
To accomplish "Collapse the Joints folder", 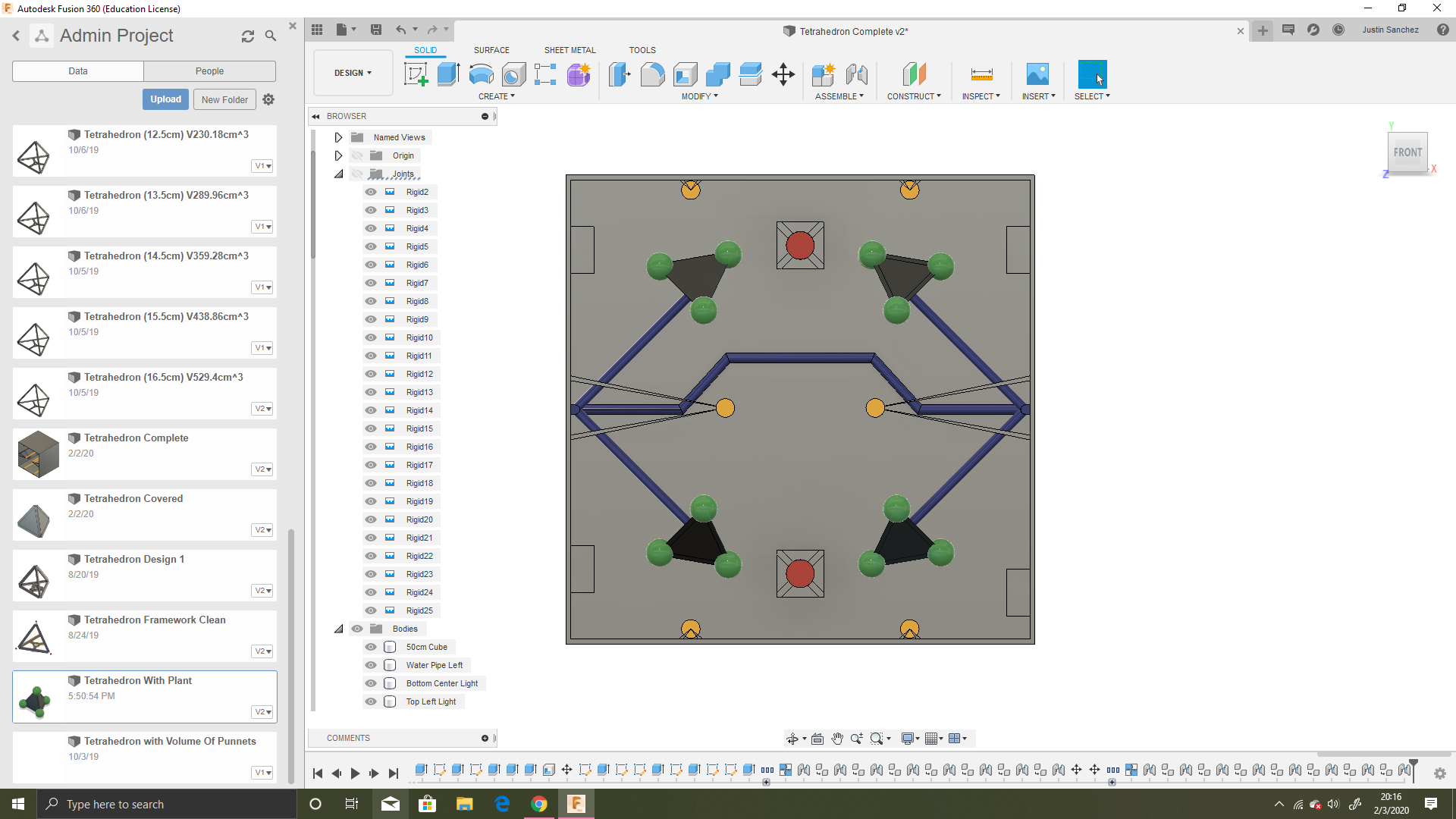I will coord(338,174).
